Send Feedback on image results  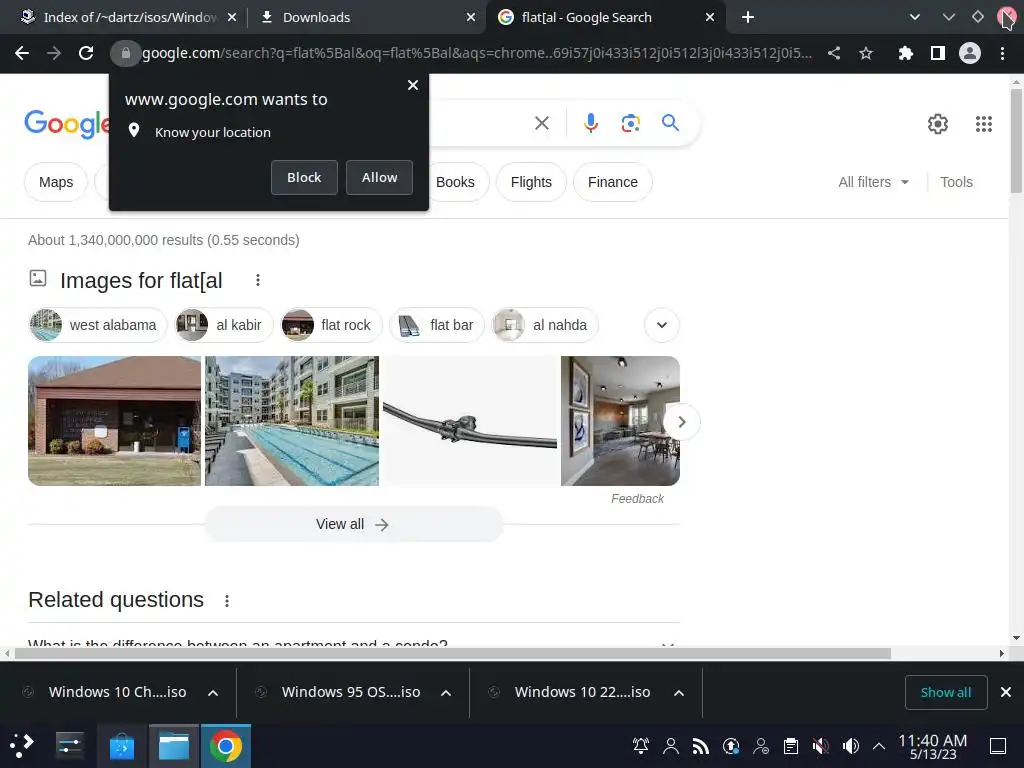click(x=637, y=499)
